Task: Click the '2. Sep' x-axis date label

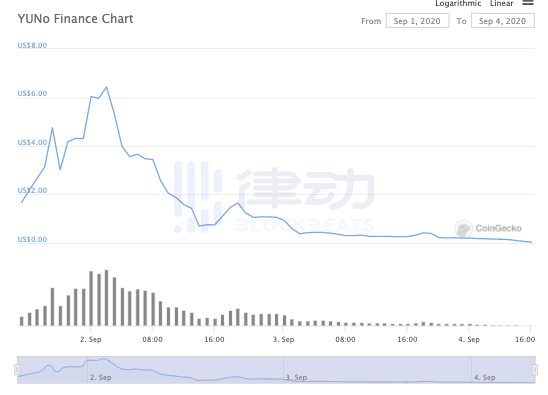Action: (x=91, y=339)
